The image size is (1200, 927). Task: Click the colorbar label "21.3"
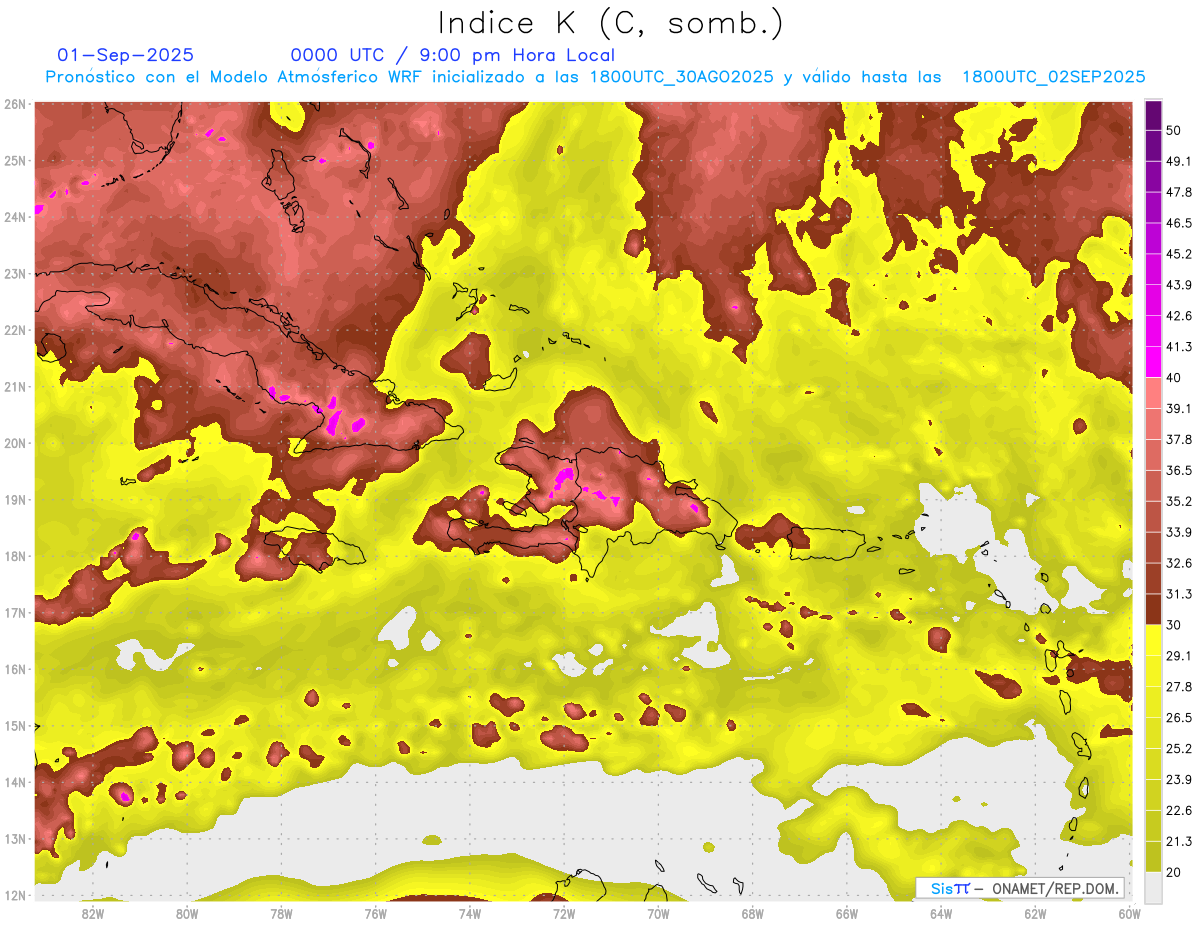point(1178,841)
